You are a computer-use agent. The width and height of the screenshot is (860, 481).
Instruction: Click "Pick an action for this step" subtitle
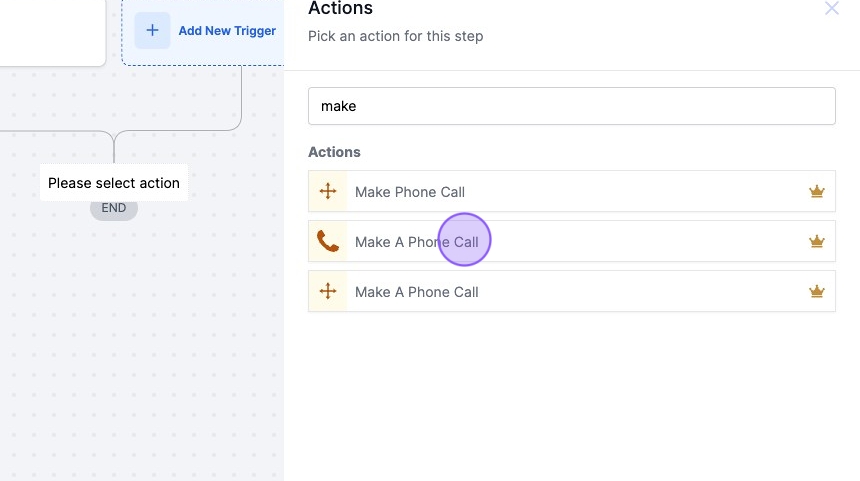(395, 36)
